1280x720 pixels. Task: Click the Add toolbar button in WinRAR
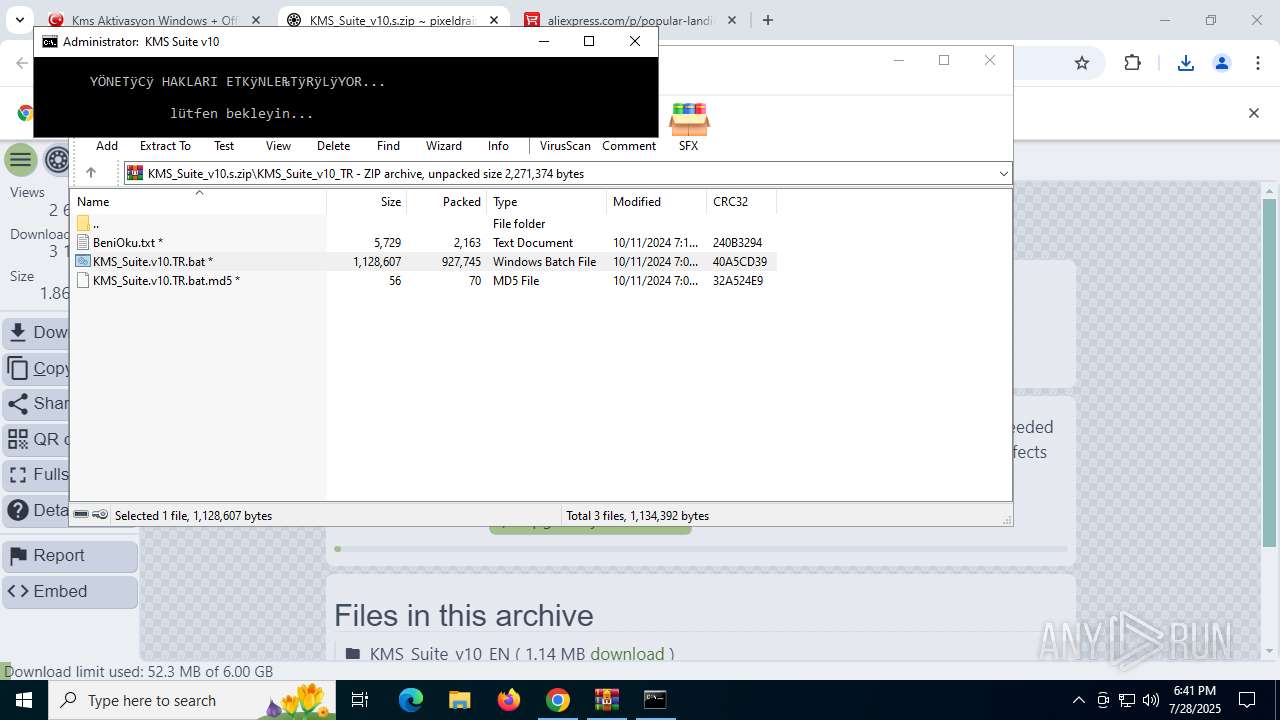(107, 146)
